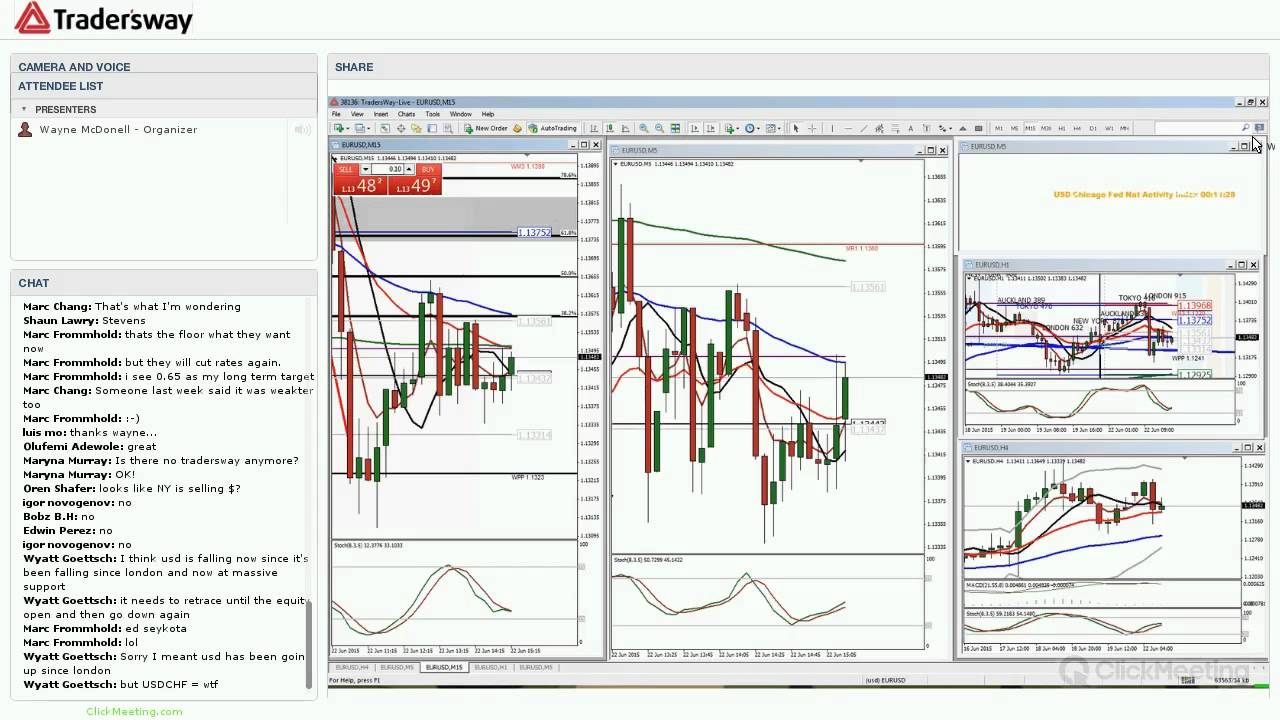
Task: Tile chart windows with toolbar icon
Action: (x=675, y=128)
